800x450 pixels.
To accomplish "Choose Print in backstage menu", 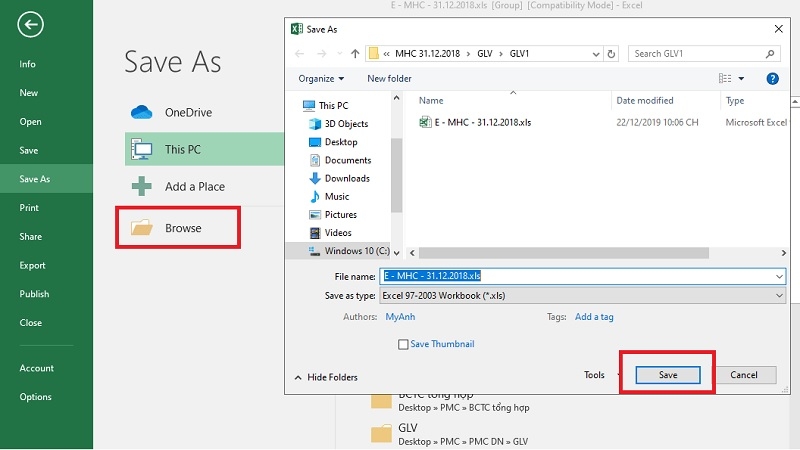I will [29, 208].
